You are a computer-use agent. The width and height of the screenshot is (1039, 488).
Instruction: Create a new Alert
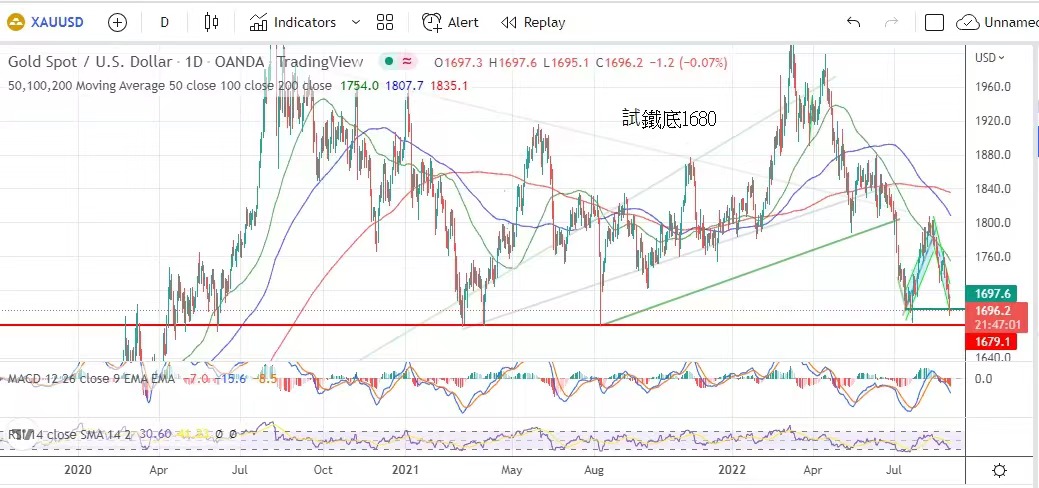click(450, 22)
